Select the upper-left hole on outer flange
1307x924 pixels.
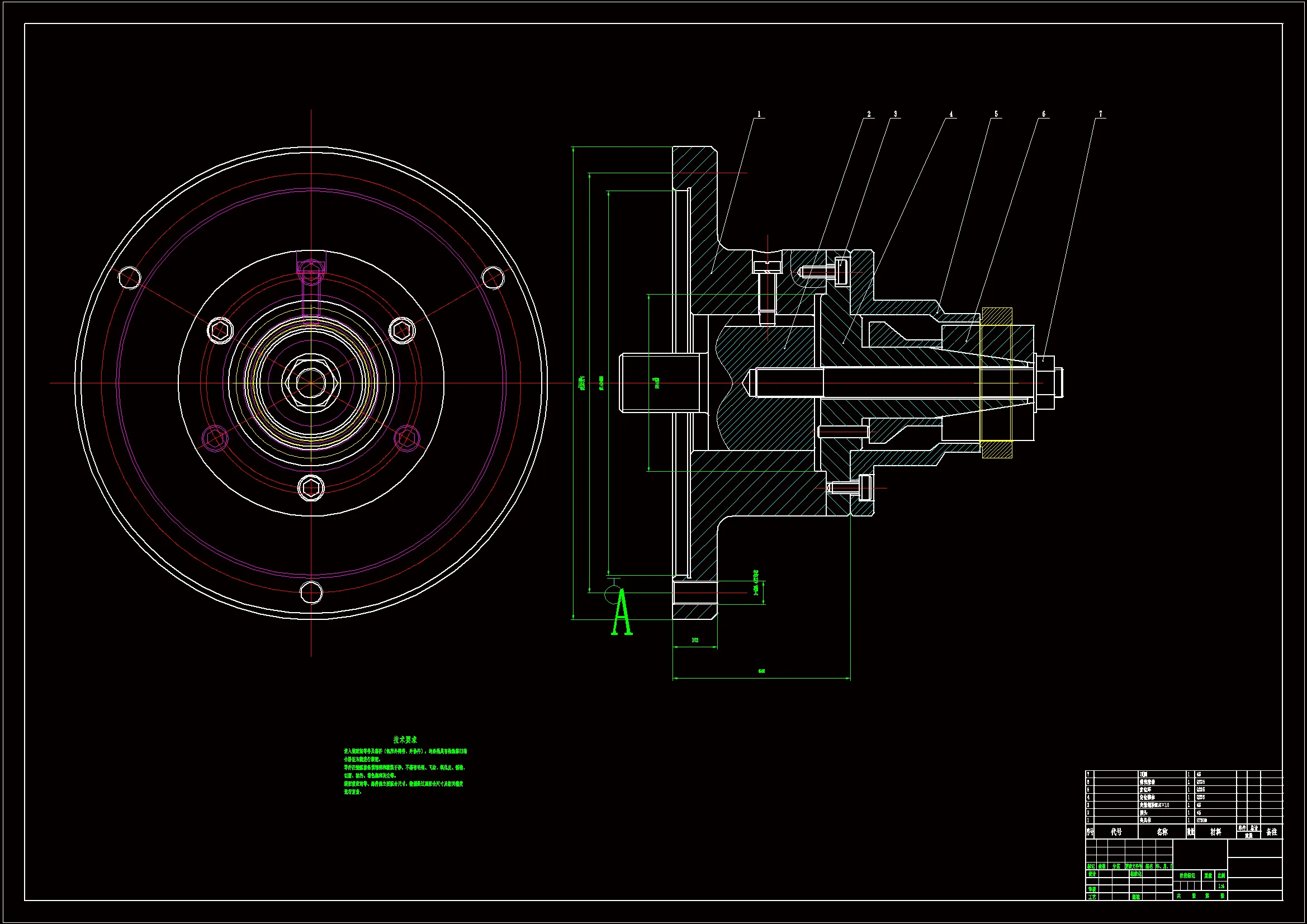point(129,278)
